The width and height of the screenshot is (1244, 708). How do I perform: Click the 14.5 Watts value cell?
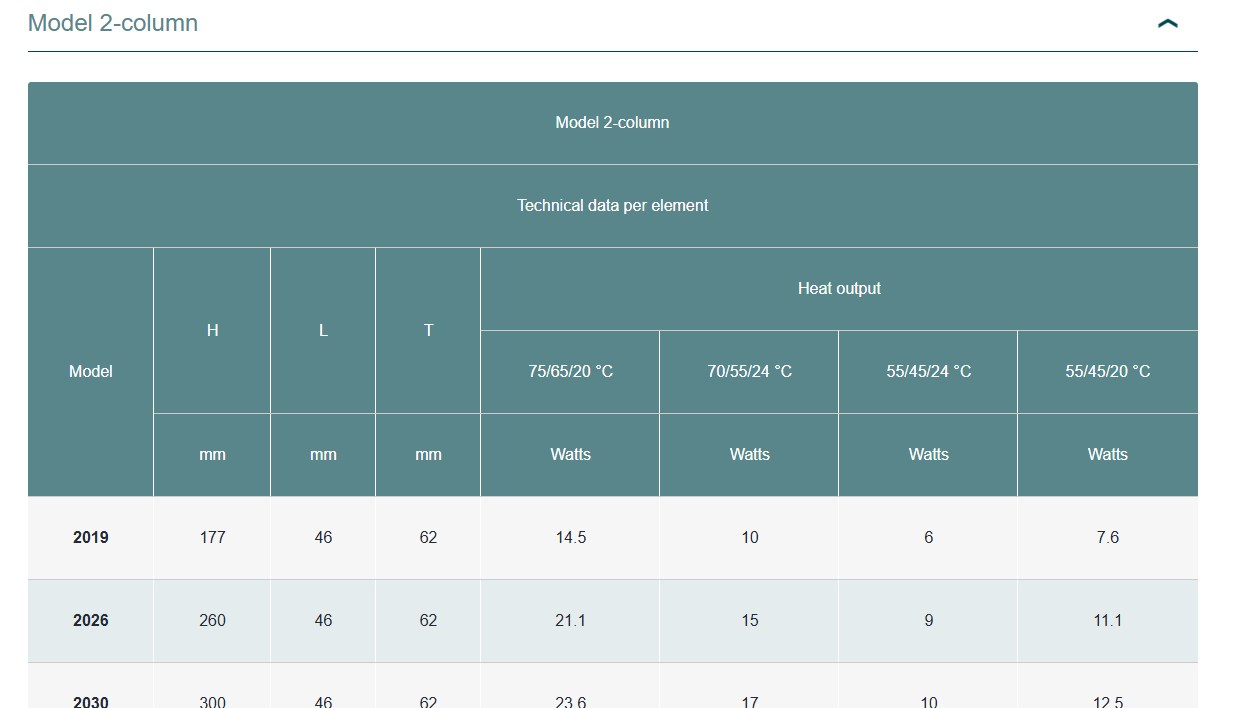(x=570, y=537)
